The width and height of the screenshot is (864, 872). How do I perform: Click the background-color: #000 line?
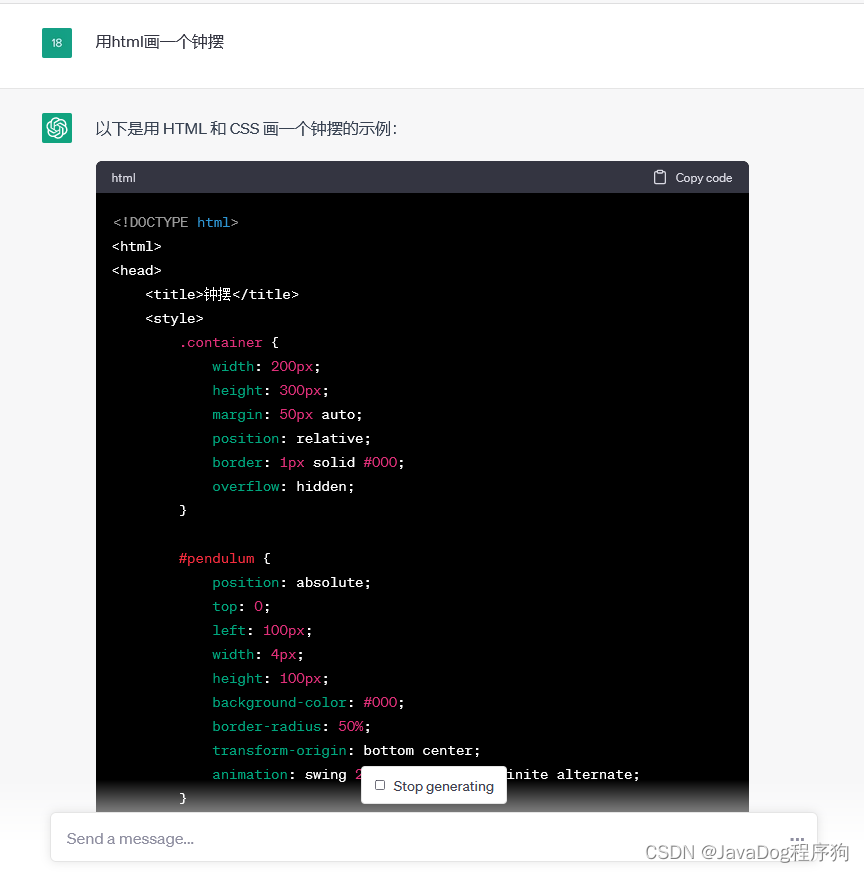[309, 702]
